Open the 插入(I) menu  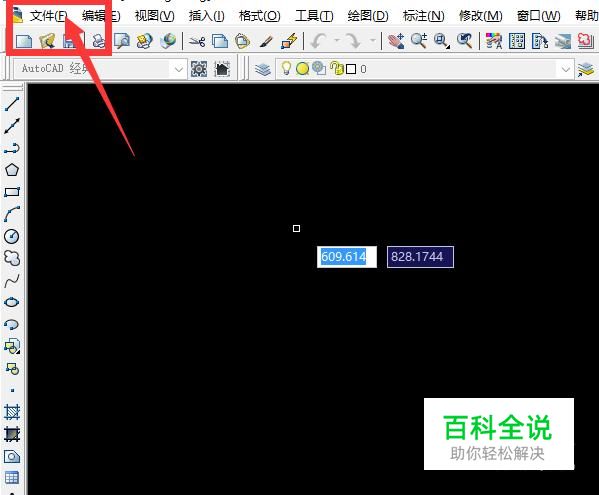(x=207, y=16)
